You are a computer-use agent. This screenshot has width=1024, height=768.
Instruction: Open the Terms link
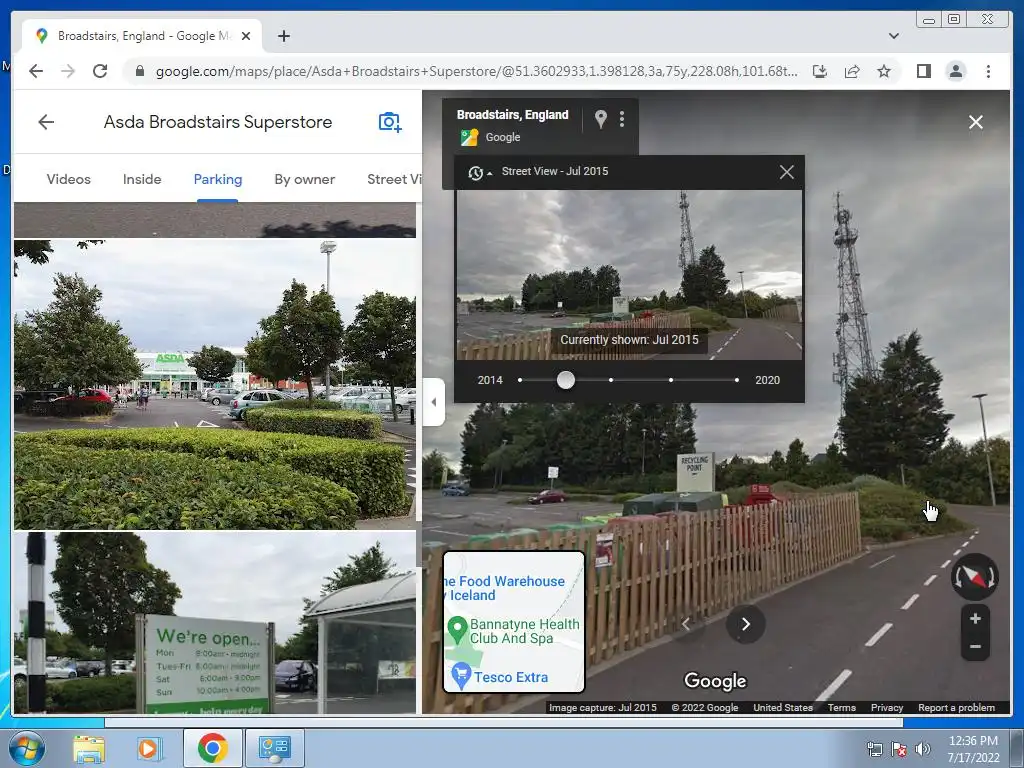coord(842,708)
